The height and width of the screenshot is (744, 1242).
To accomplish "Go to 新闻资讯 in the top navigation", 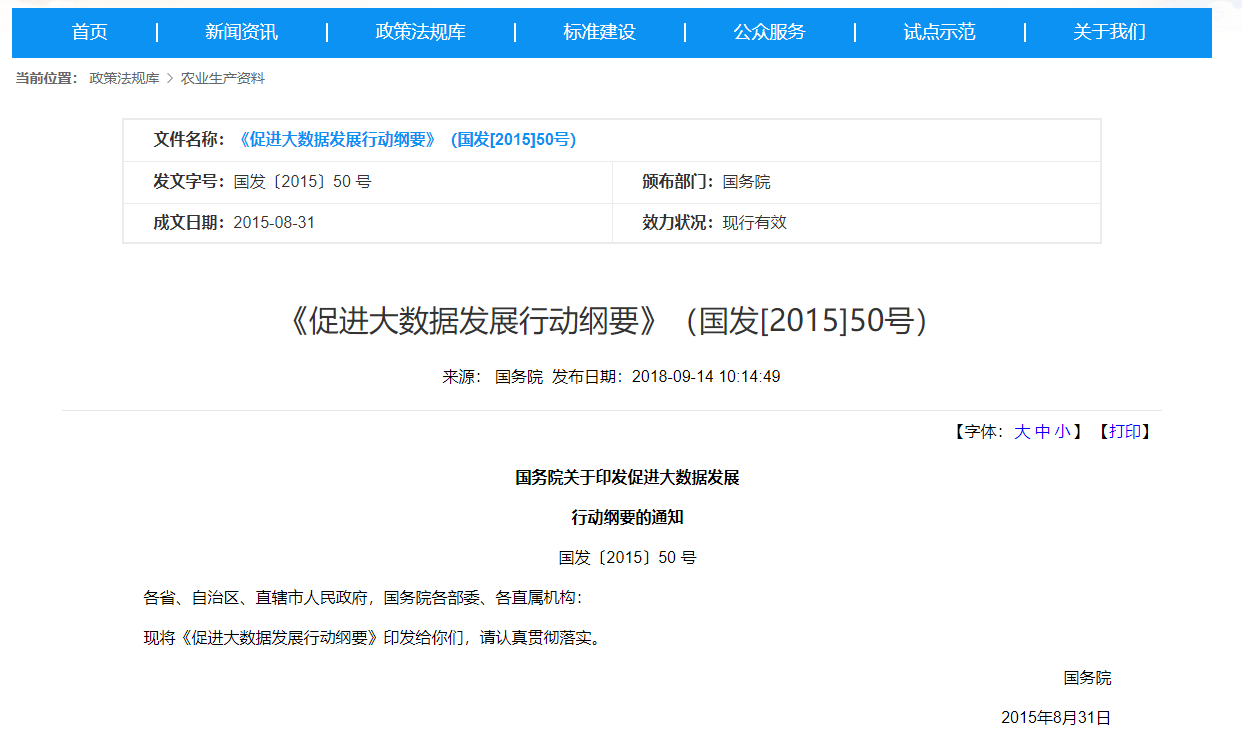I will (x=241, y=32).
